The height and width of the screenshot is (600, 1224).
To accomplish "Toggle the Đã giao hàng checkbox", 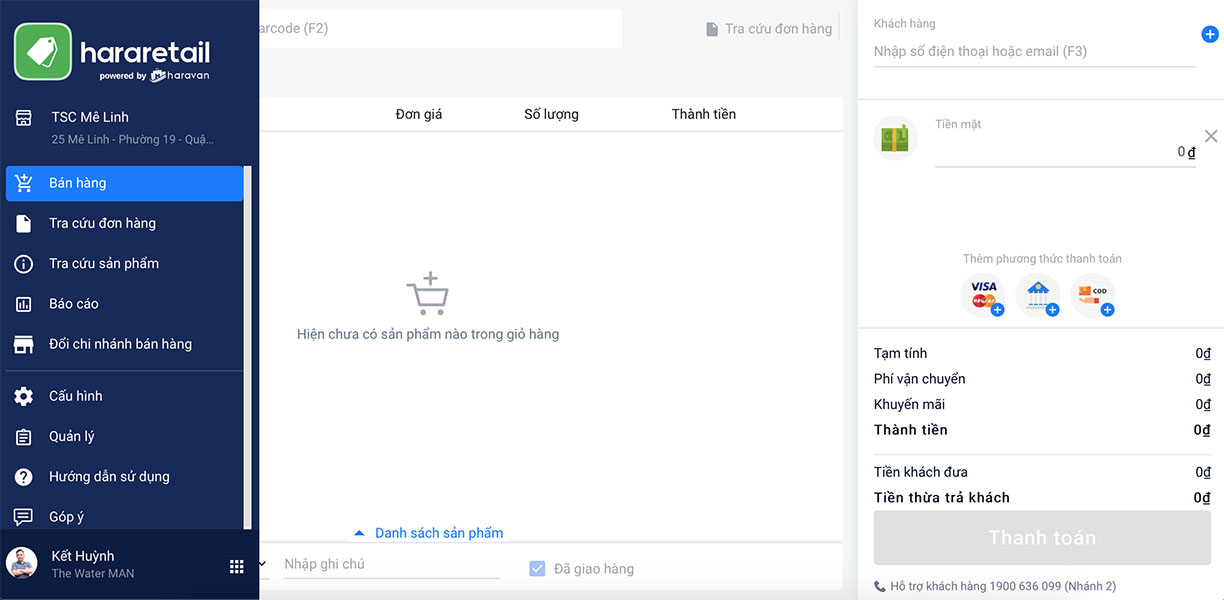I will [x=538, y=569].
